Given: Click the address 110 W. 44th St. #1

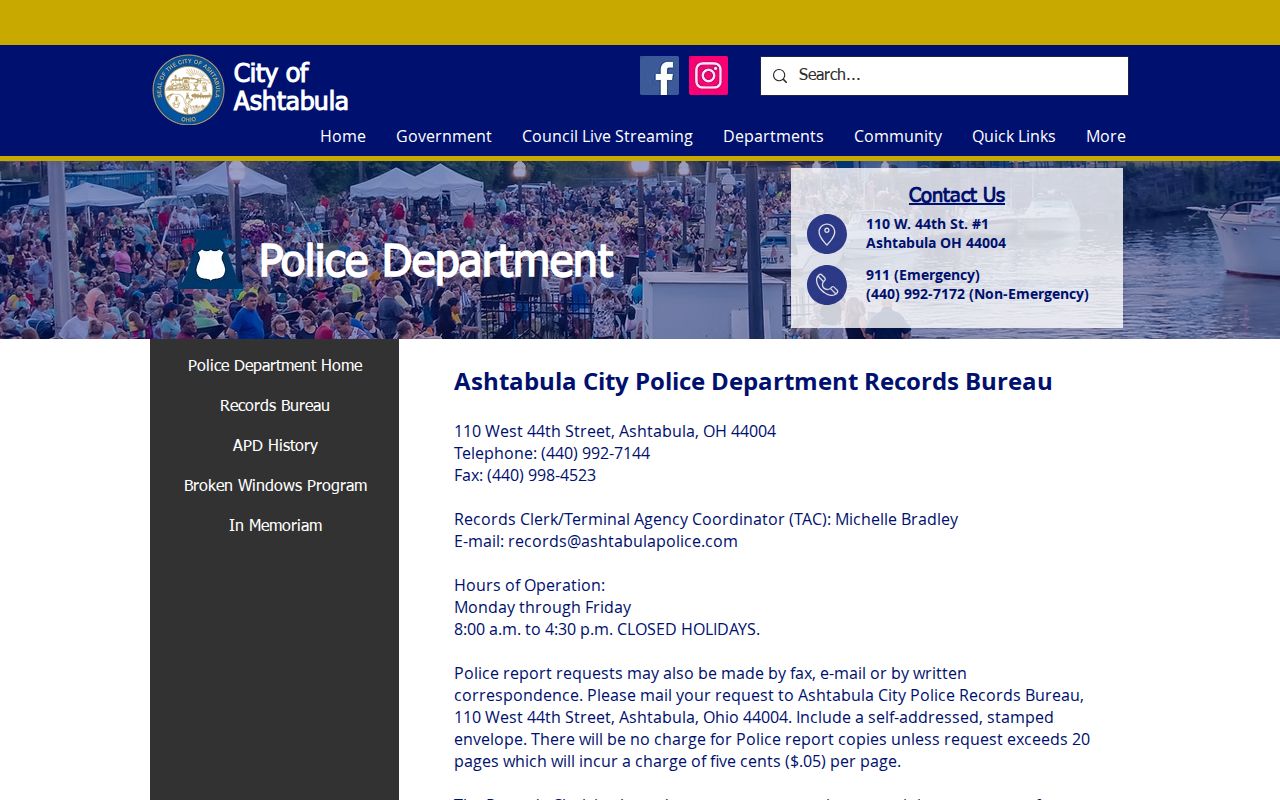Looking at the screenshot, I should [x=927, y=224].
